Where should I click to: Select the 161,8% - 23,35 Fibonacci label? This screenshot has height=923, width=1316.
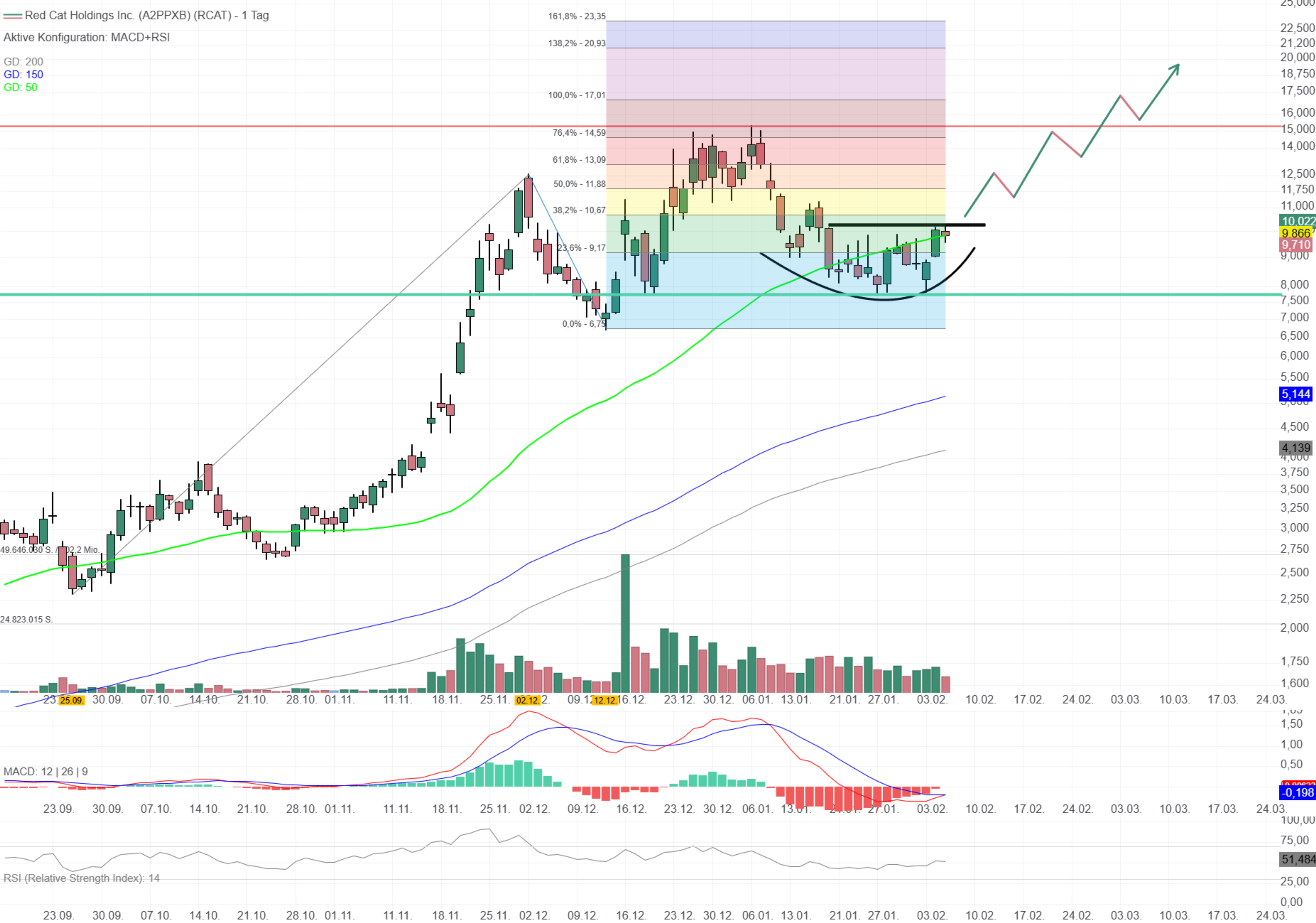(577, 16)
